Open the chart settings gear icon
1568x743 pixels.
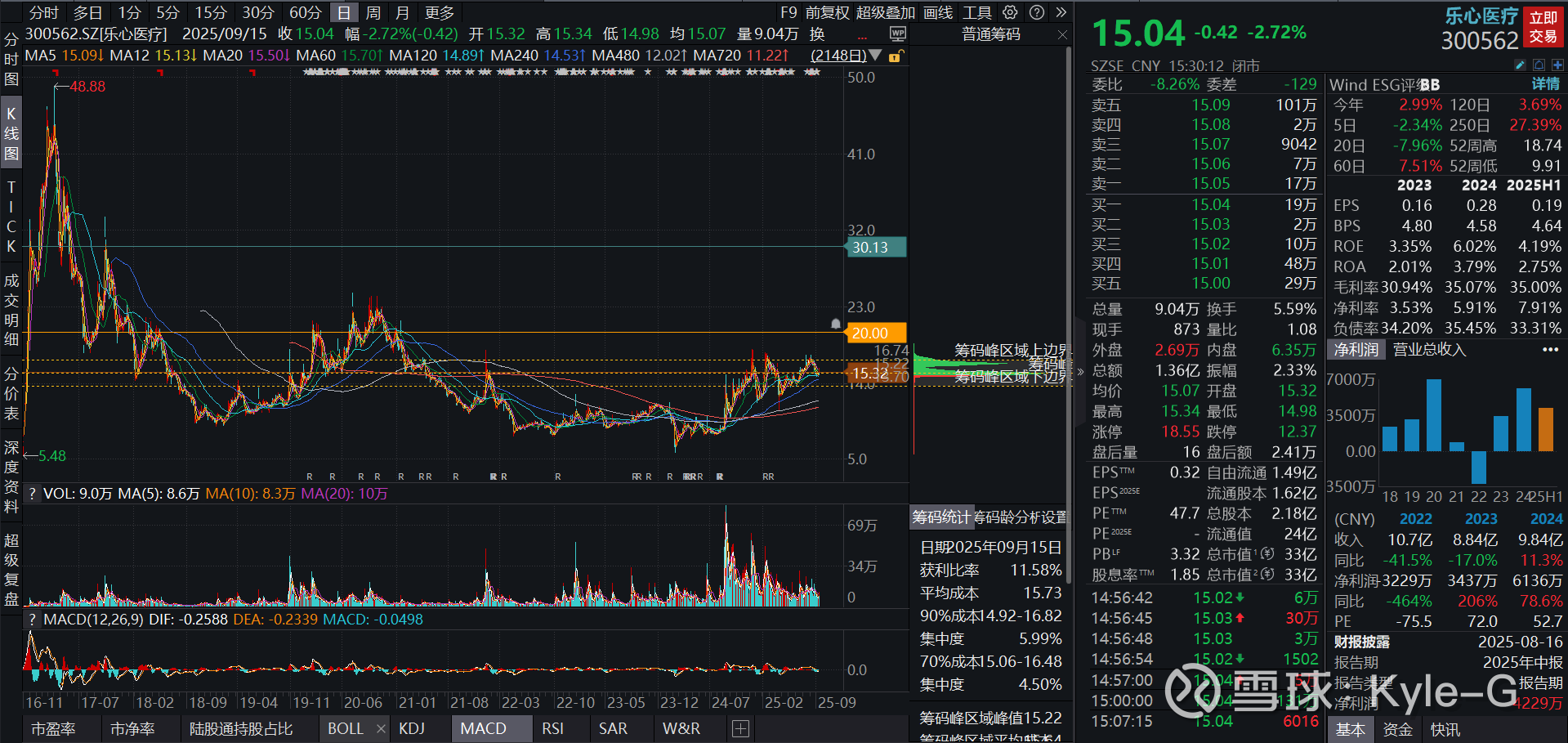pyautogui.click(x=1011, y=12)
